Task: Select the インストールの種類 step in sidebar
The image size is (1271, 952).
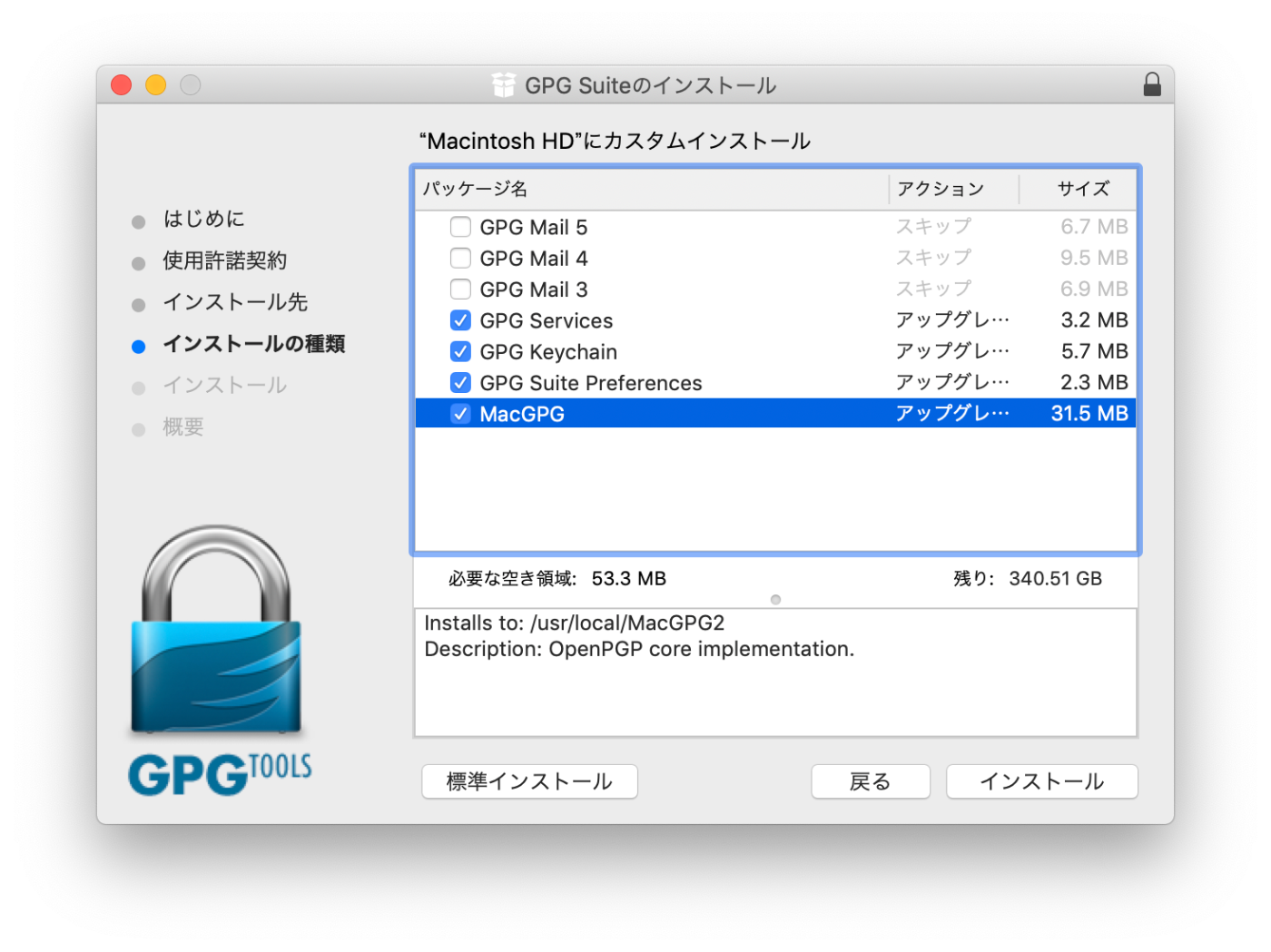Action: [x=253, y=344]
